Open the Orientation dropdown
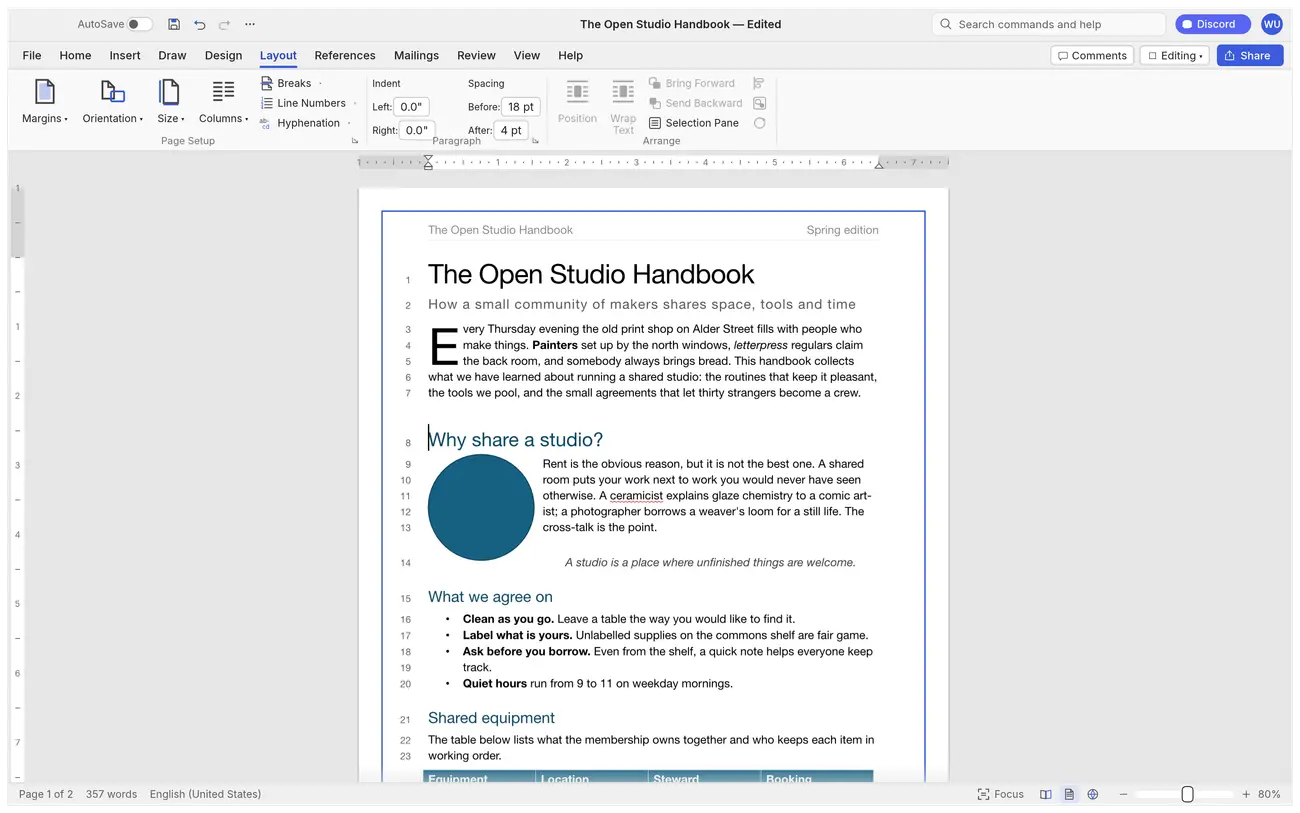The width and height of the screenshot is (1300, 813). coord(113,102)
